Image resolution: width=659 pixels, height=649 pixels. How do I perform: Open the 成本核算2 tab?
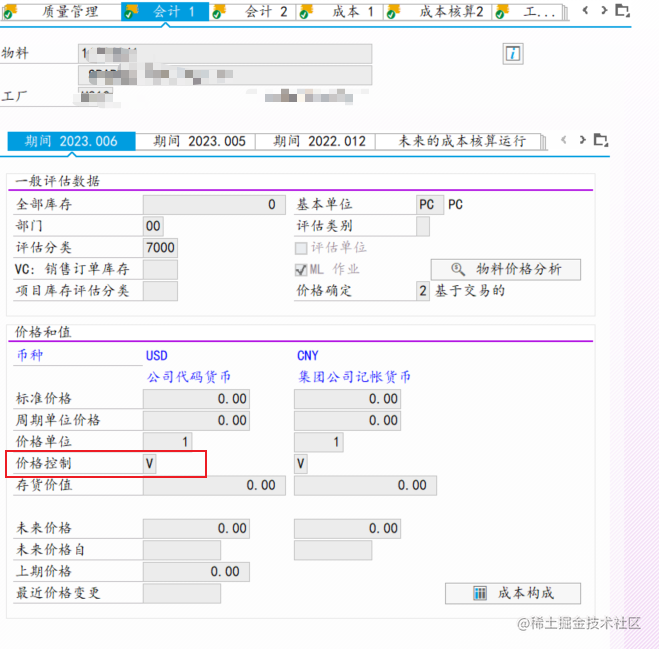[x=438, y=11]
